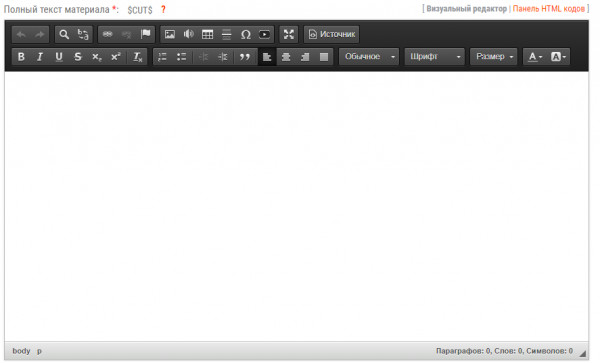The height and width of the screenshot is (363, 600).
Task: Toggle underline formatting
Action: point(59,57)
